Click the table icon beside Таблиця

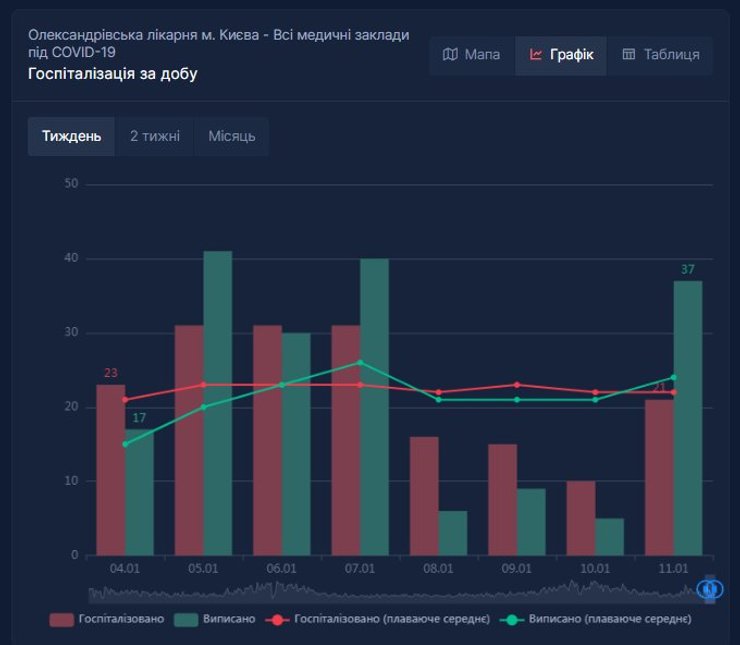point(629,55)
